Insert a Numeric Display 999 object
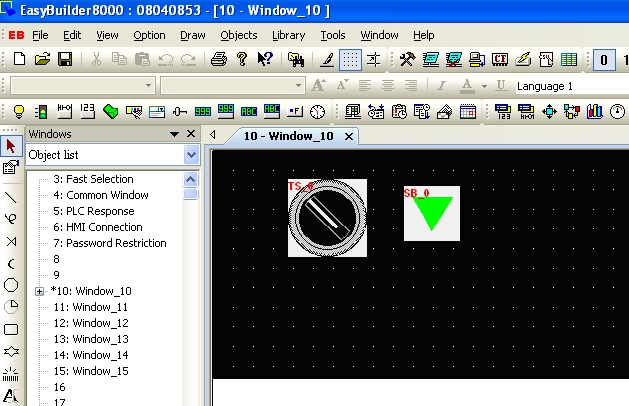Viewport: 629px width, 406px height. click(203, 112)
